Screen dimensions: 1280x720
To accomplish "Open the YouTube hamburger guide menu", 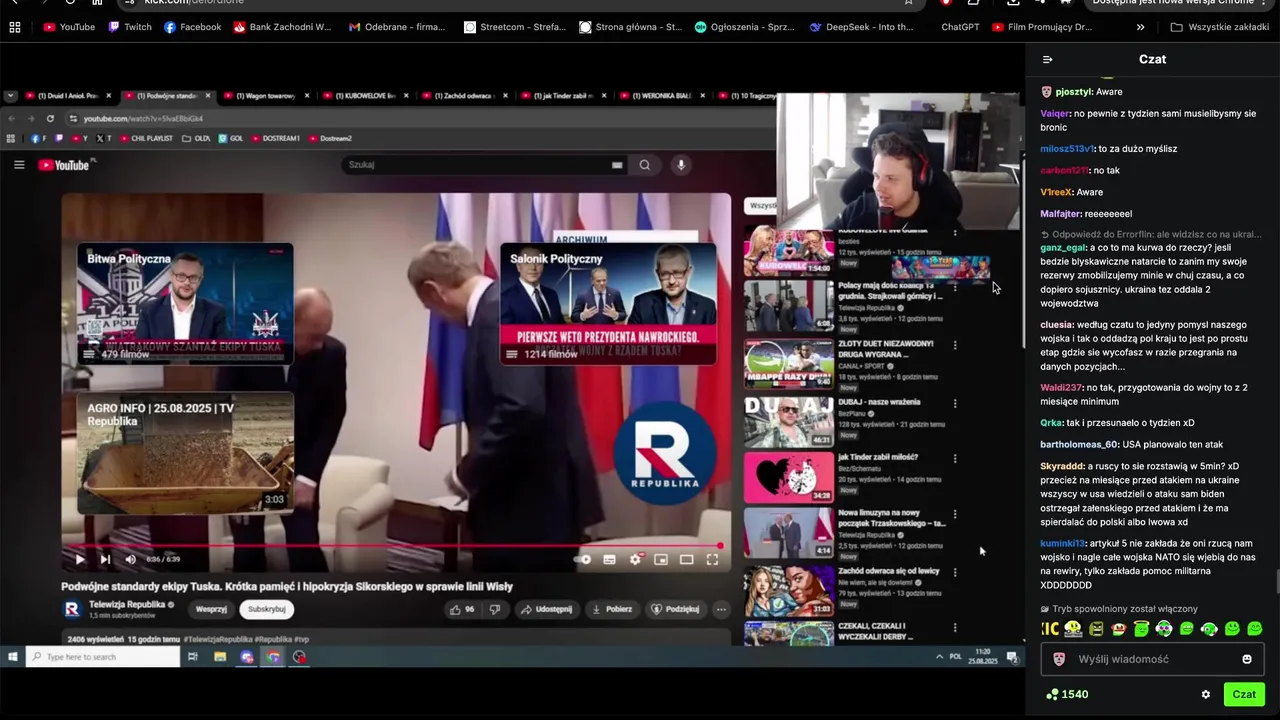I will pyautogui.click(x=19, y=165).
